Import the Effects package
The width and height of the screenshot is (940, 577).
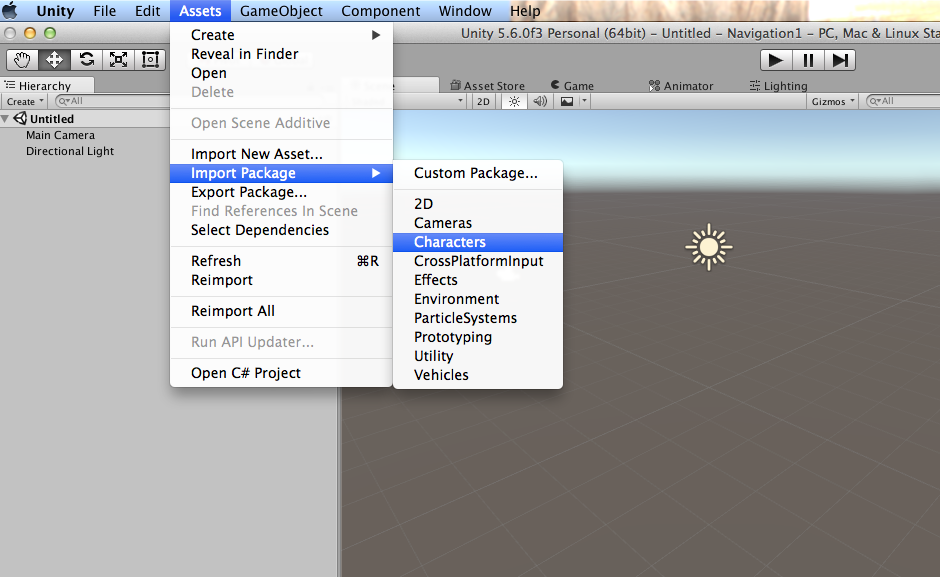click(478, 281)
